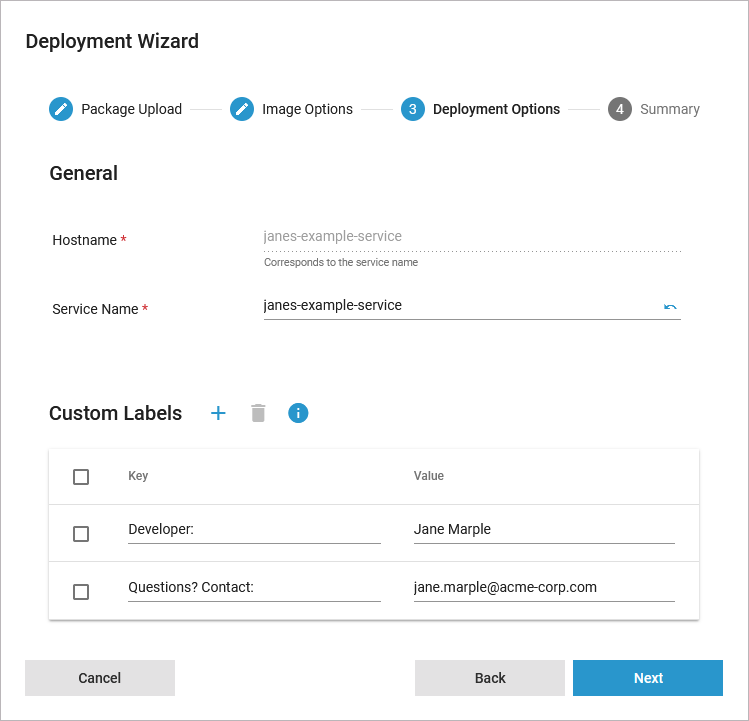Click the step 4 Summary circle icon

click(620, 109)
